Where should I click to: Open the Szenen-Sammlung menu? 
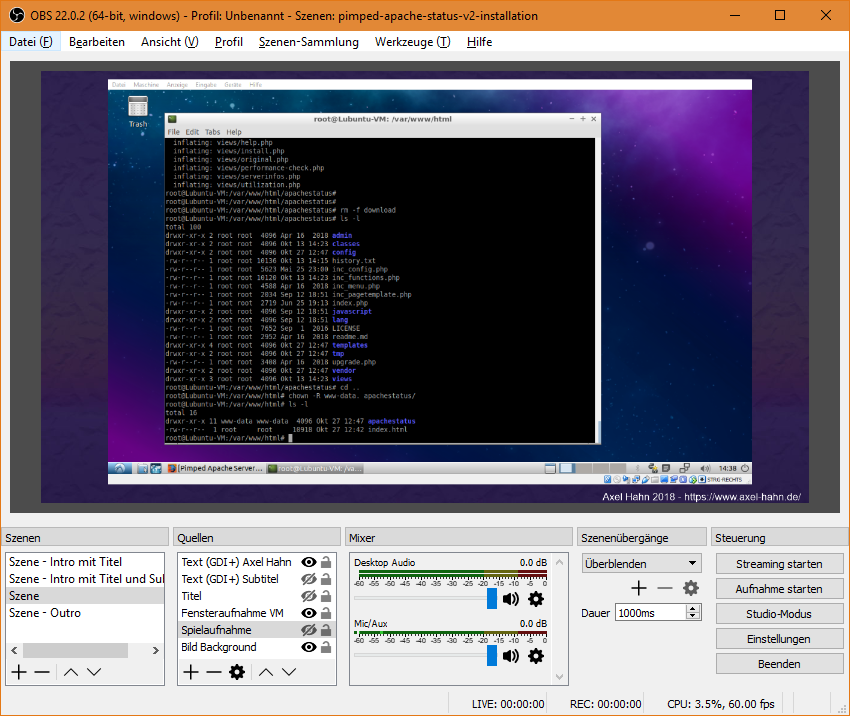click(x=308, y=42)
